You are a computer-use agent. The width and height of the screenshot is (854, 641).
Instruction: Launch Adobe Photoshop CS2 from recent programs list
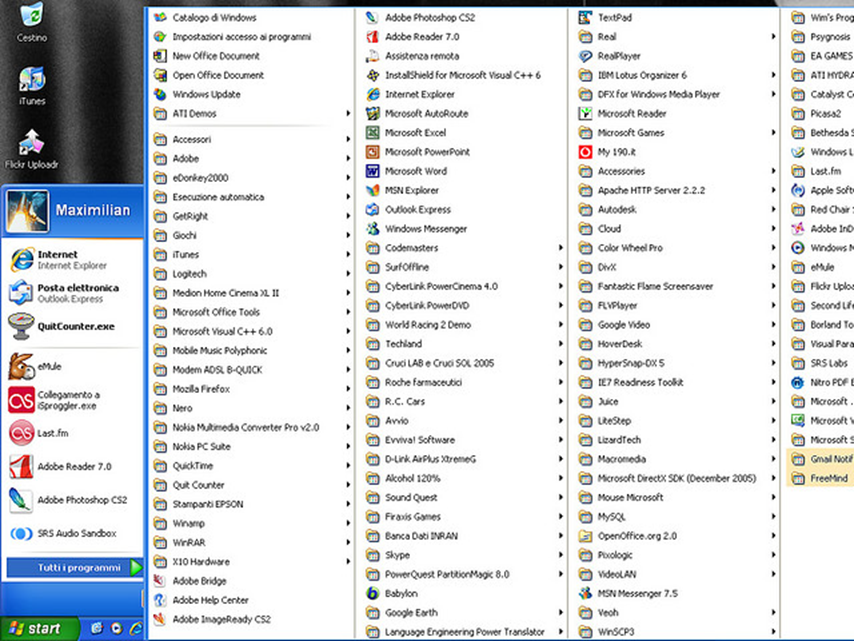coord(68,500)
